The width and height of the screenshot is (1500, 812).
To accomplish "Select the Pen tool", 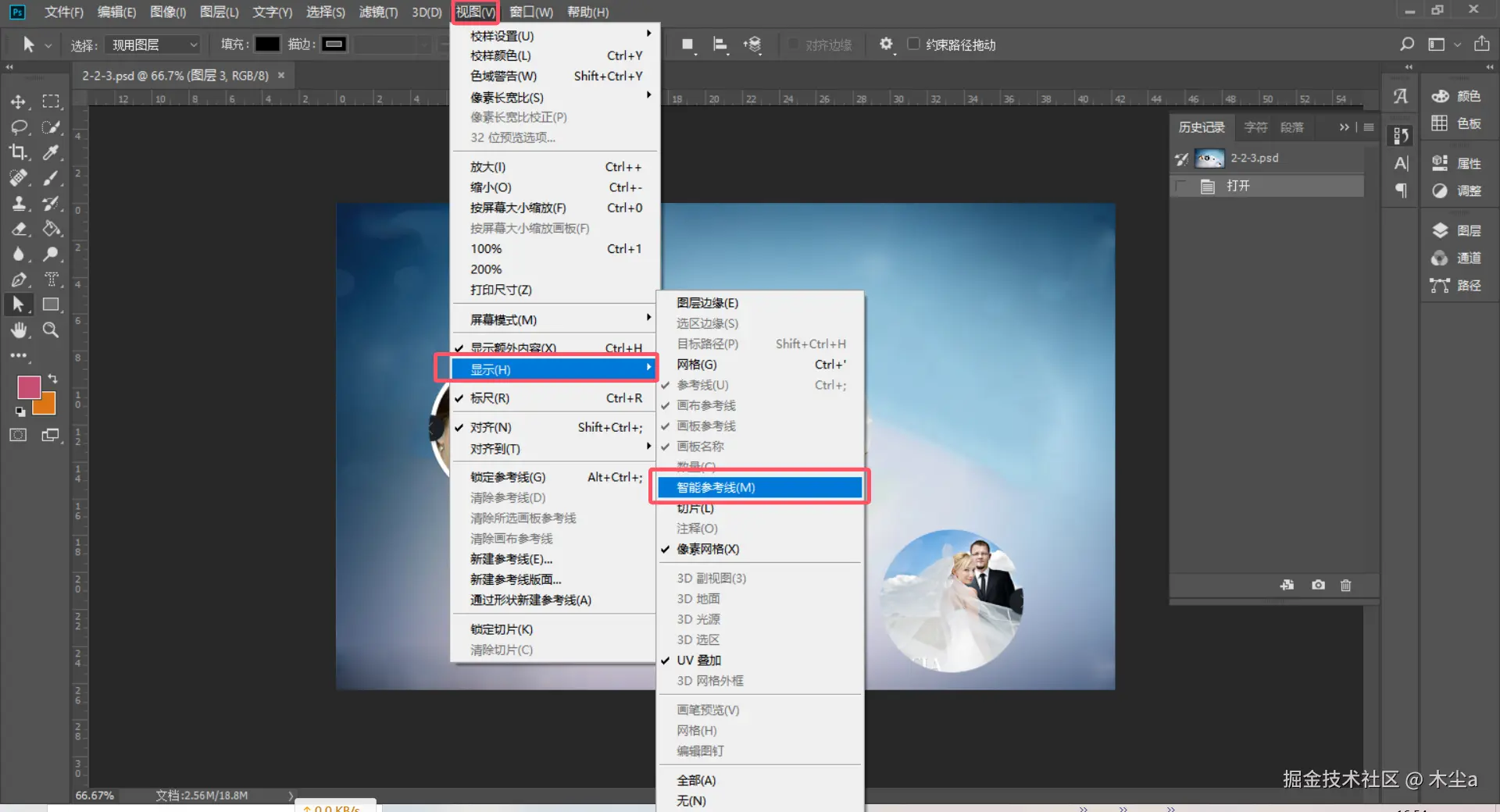I will point(18,280).
